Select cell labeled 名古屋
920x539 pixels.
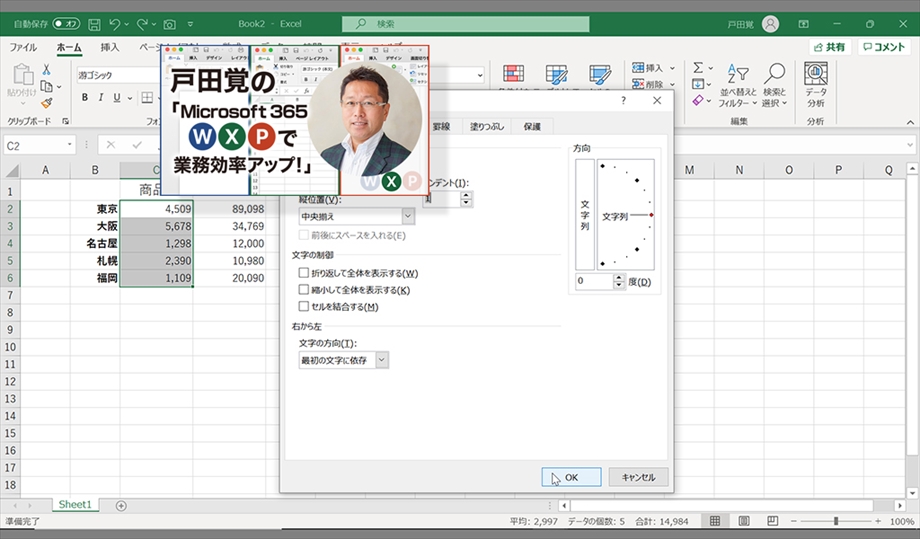tap(95, 243)
